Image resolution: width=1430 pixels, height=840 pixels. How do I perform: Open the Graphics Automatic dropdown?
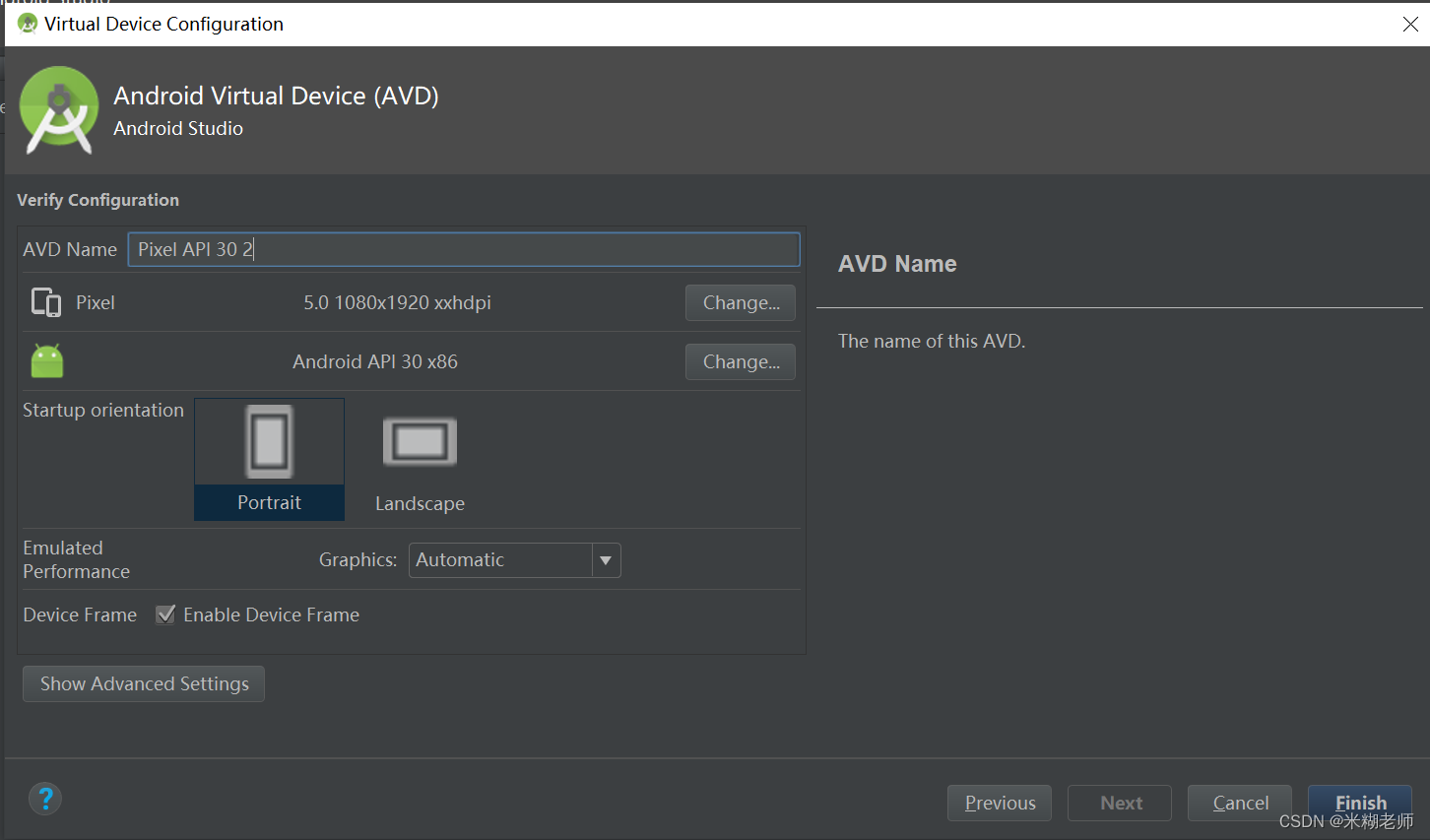click(x=515, y=560)
